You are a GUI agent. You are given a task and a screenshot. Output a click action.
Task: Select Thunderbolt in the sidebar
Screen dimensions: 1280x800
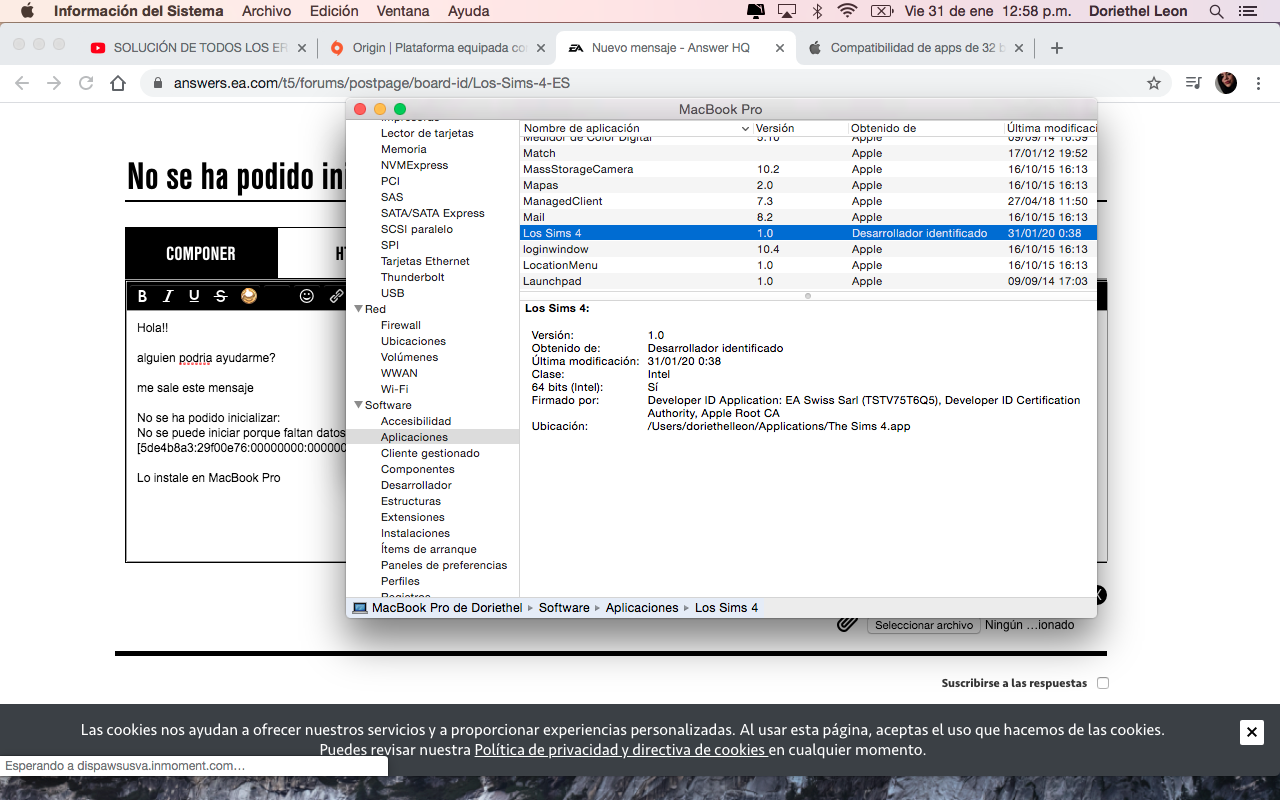[412, 277]
